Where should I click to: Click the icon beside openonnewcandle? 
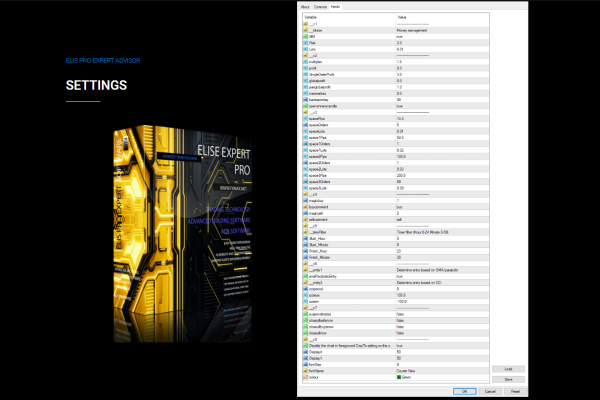pyautogui.click(x=305, y=106)
